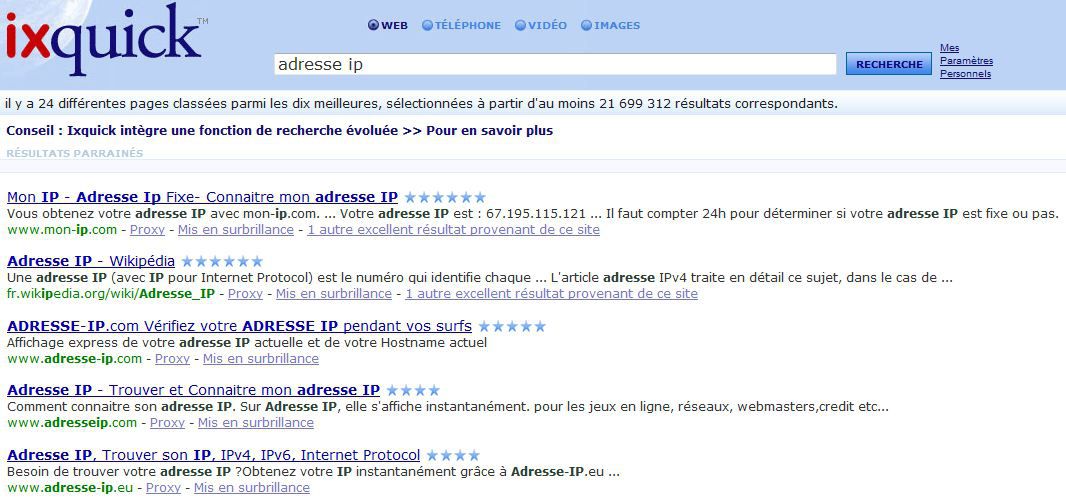Click star rating of Mon IP result
1066x503 pixels.
point(445,198)
